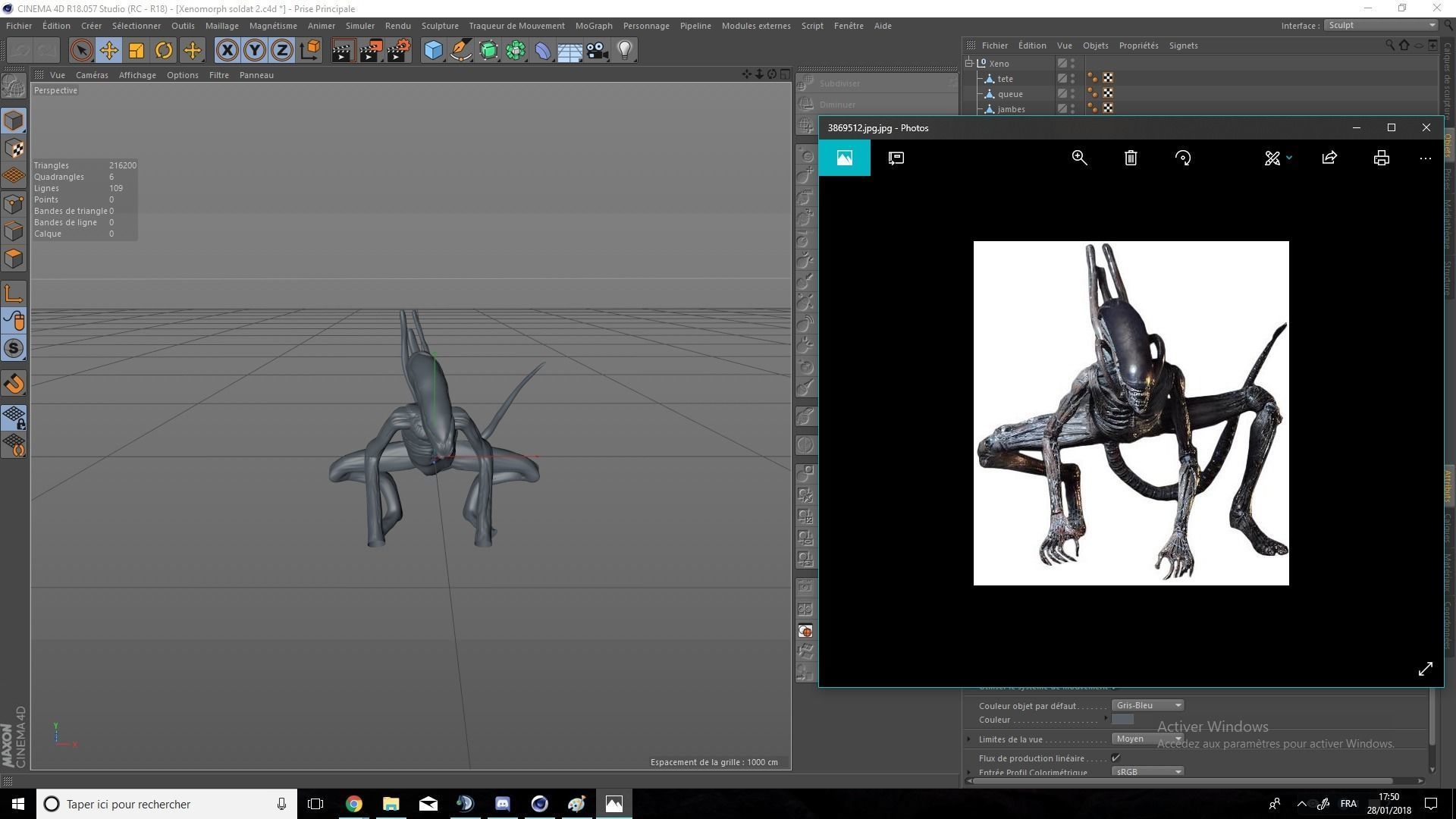1456x819 pixels.
Task: Rotate the image in Photos window
Action: click(1183, 158)
